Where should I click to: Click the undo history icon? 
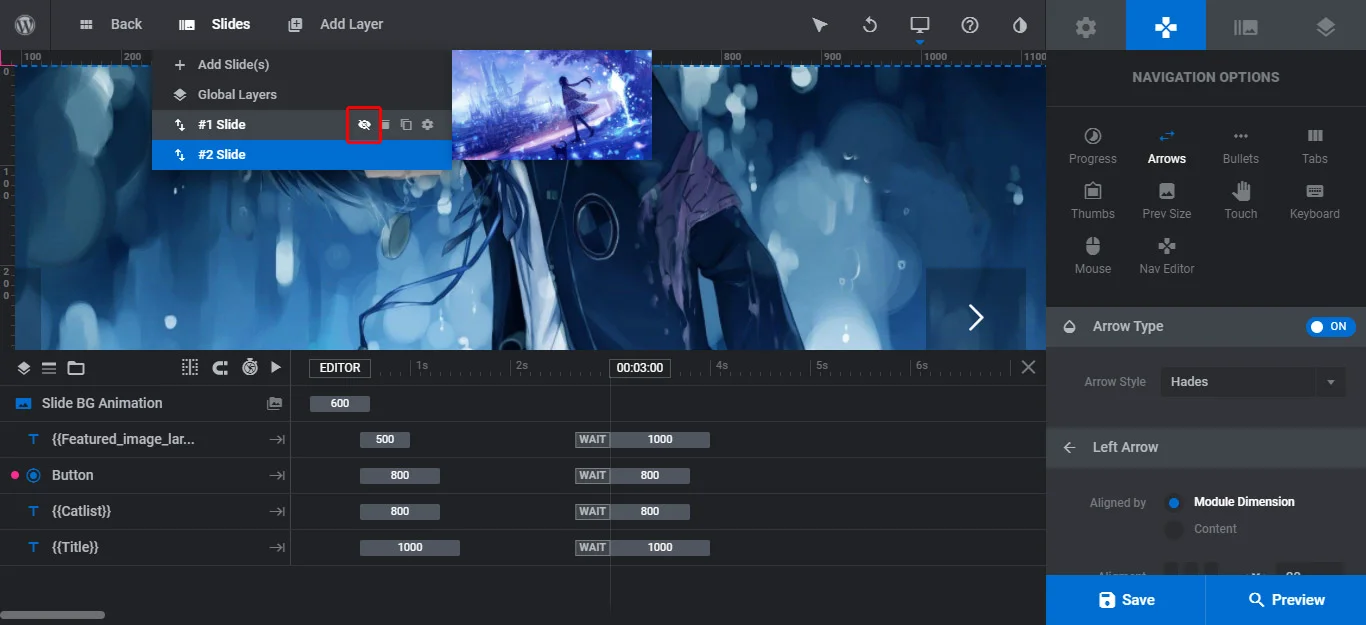[x=870, y=25]
